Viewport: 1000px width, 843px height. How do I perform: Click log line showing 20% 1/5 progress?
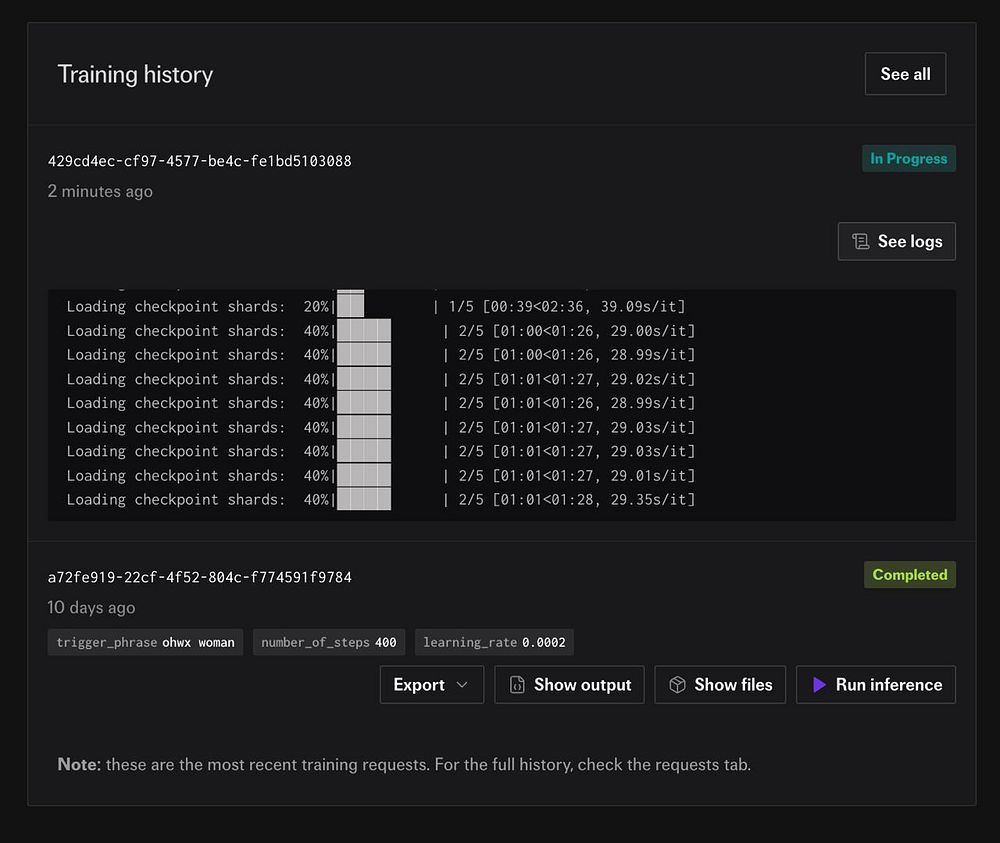click(376, 307)
